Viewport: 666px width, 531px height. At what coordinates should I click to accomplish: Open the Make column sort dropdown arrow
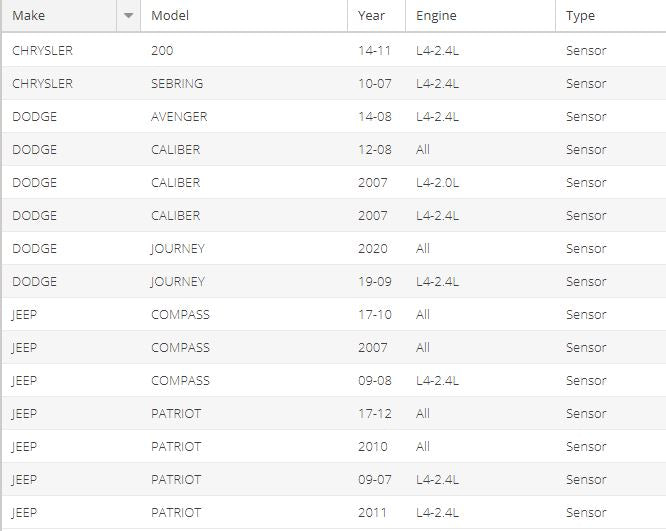[128, 16]
